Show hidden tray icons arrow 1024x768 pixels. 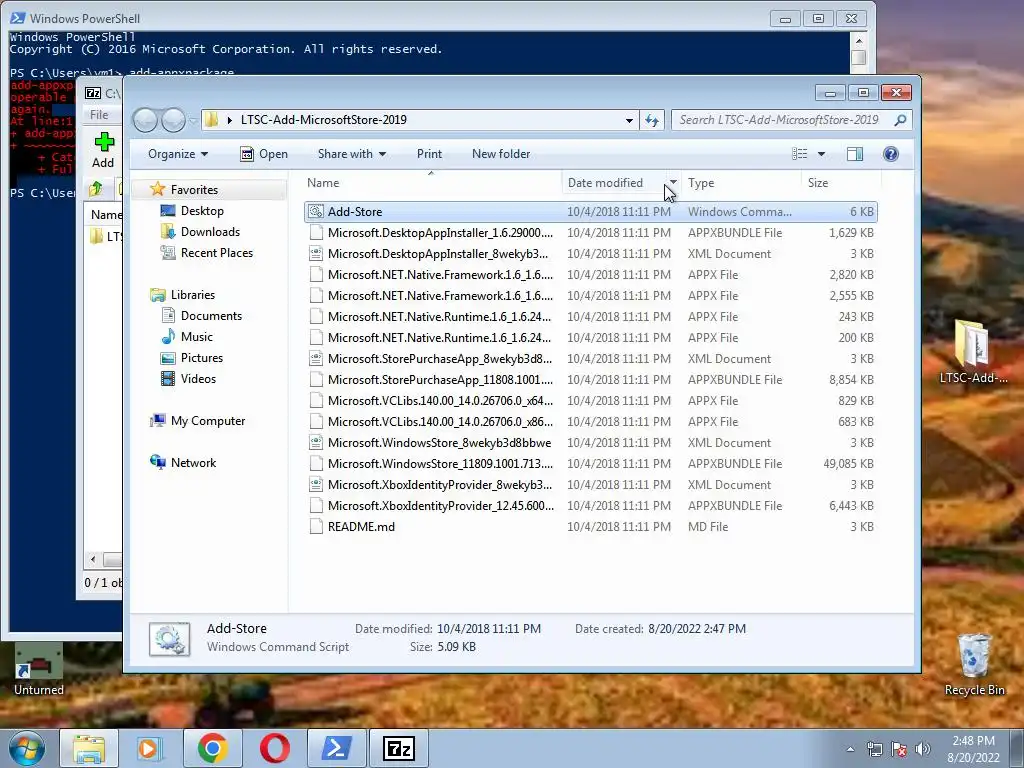850,749
